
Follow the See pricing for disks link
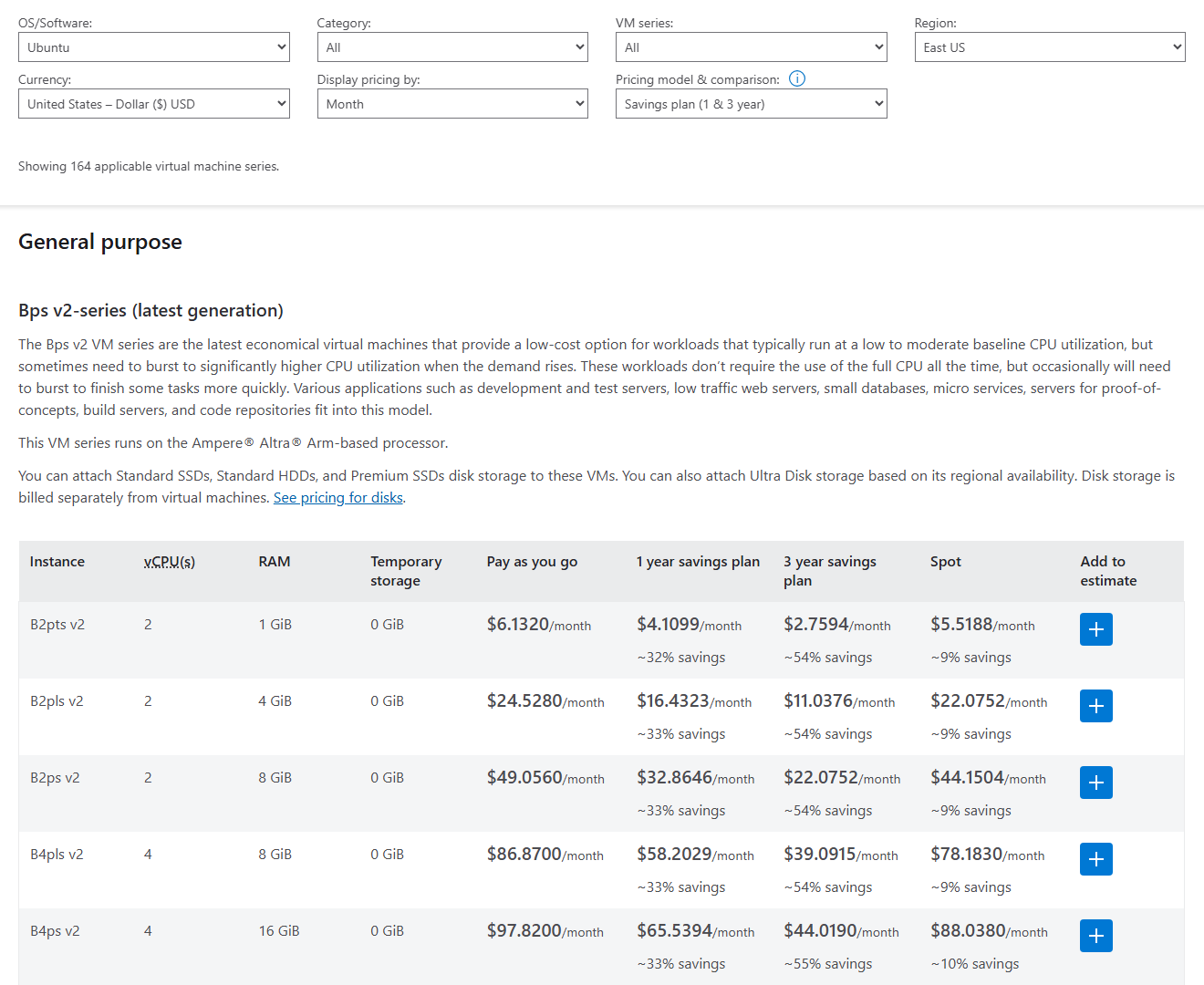point(338,498)
